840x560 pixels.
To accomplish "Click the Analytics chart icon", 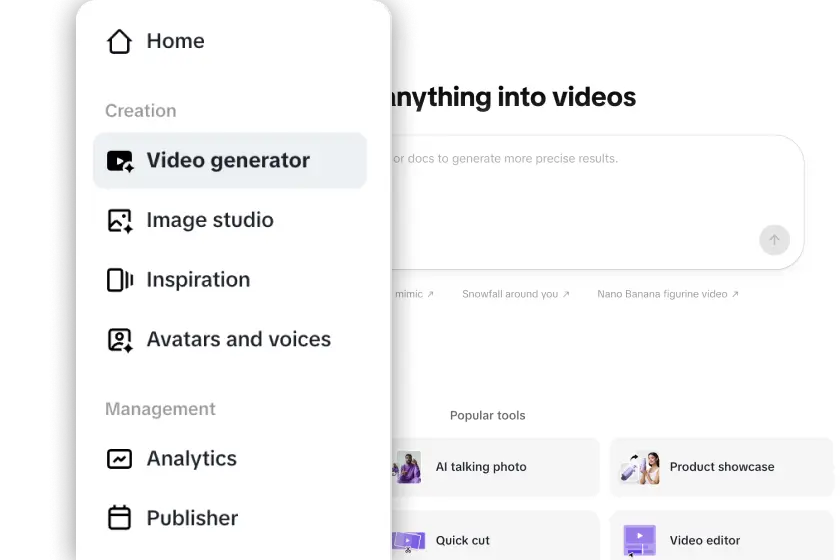I will pyautogui.click(x=119, y=459).
